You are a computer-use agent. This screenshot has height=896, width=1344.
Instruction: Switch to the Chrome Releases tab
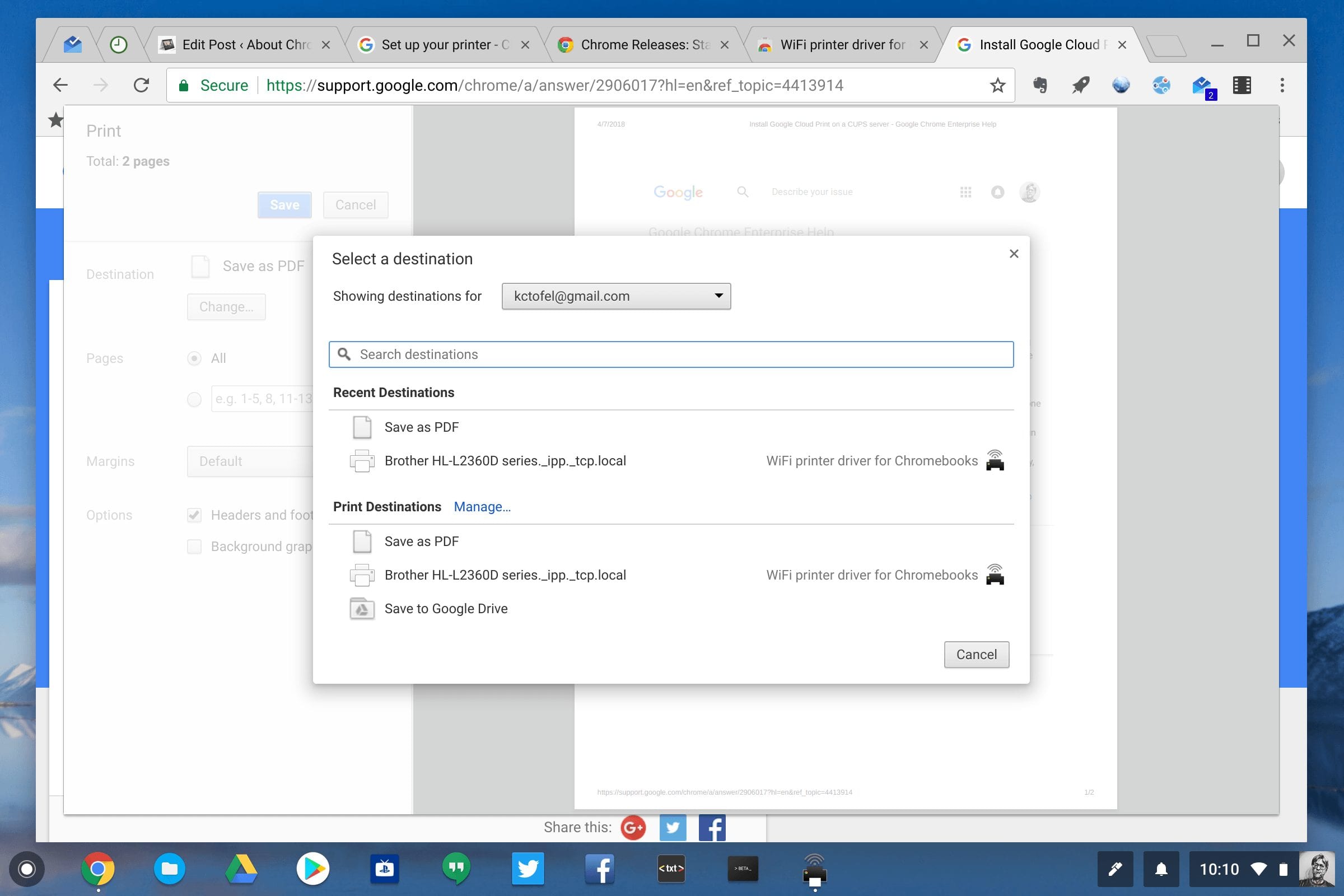pos(643,45)
